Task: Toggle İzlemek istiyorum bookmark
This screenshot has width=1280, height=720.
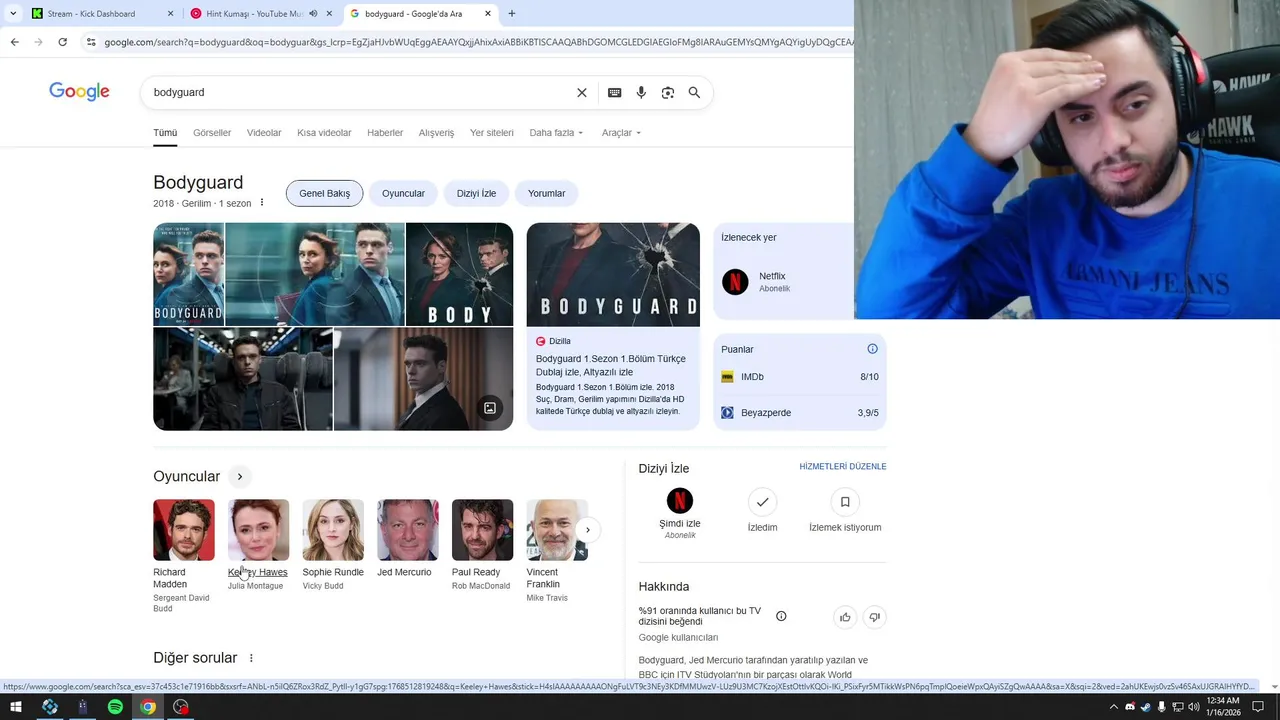Action: (x=845, y=502)
